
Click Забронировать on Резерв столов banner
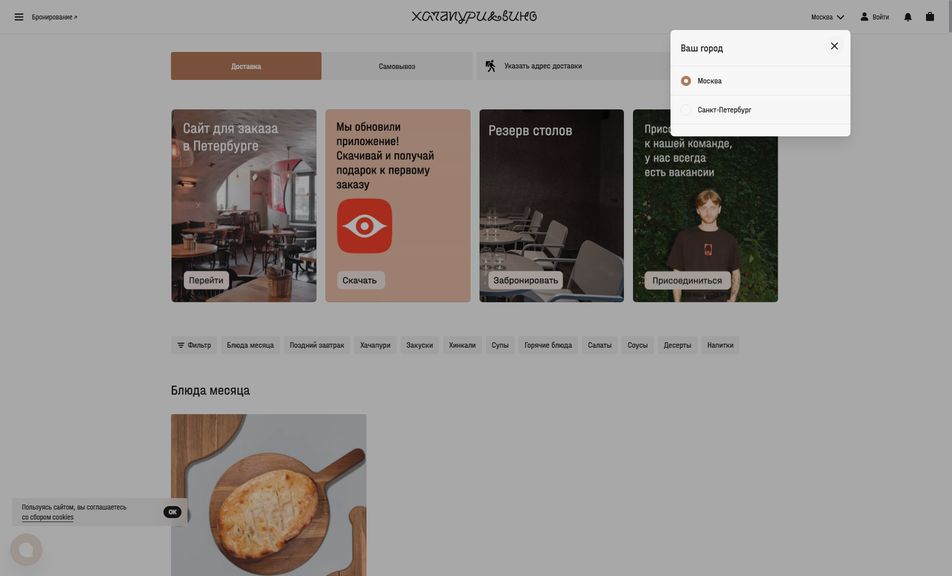pos(525,280)
